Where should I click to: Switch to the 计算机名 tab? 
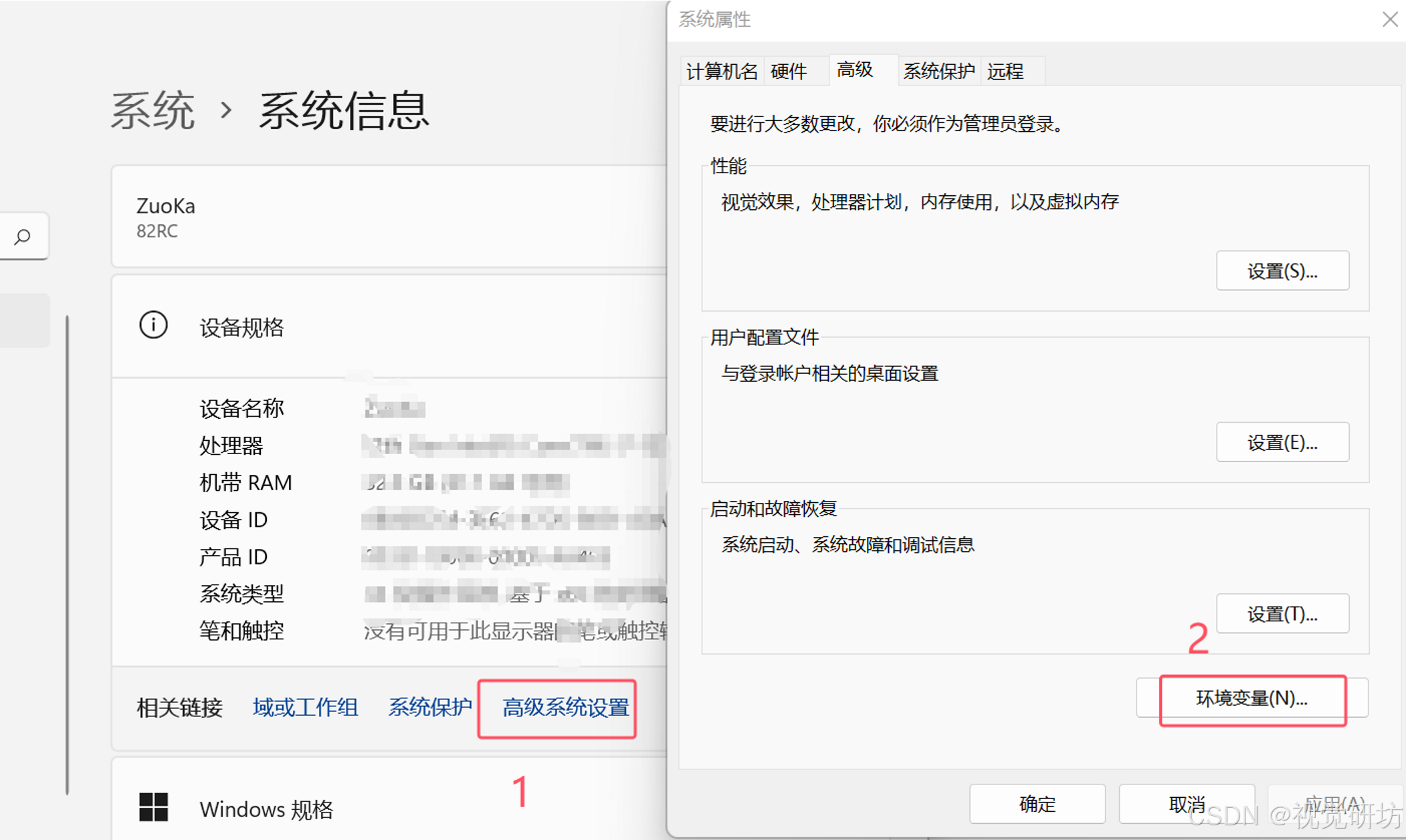tap(722, 71)
